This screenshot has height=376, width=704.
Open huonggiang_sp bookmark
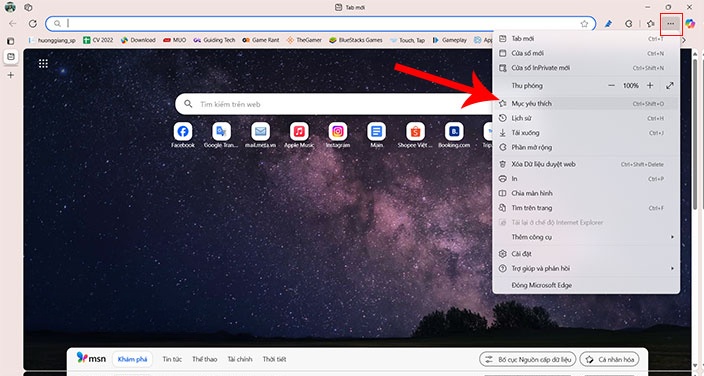[x=52, y=40]
